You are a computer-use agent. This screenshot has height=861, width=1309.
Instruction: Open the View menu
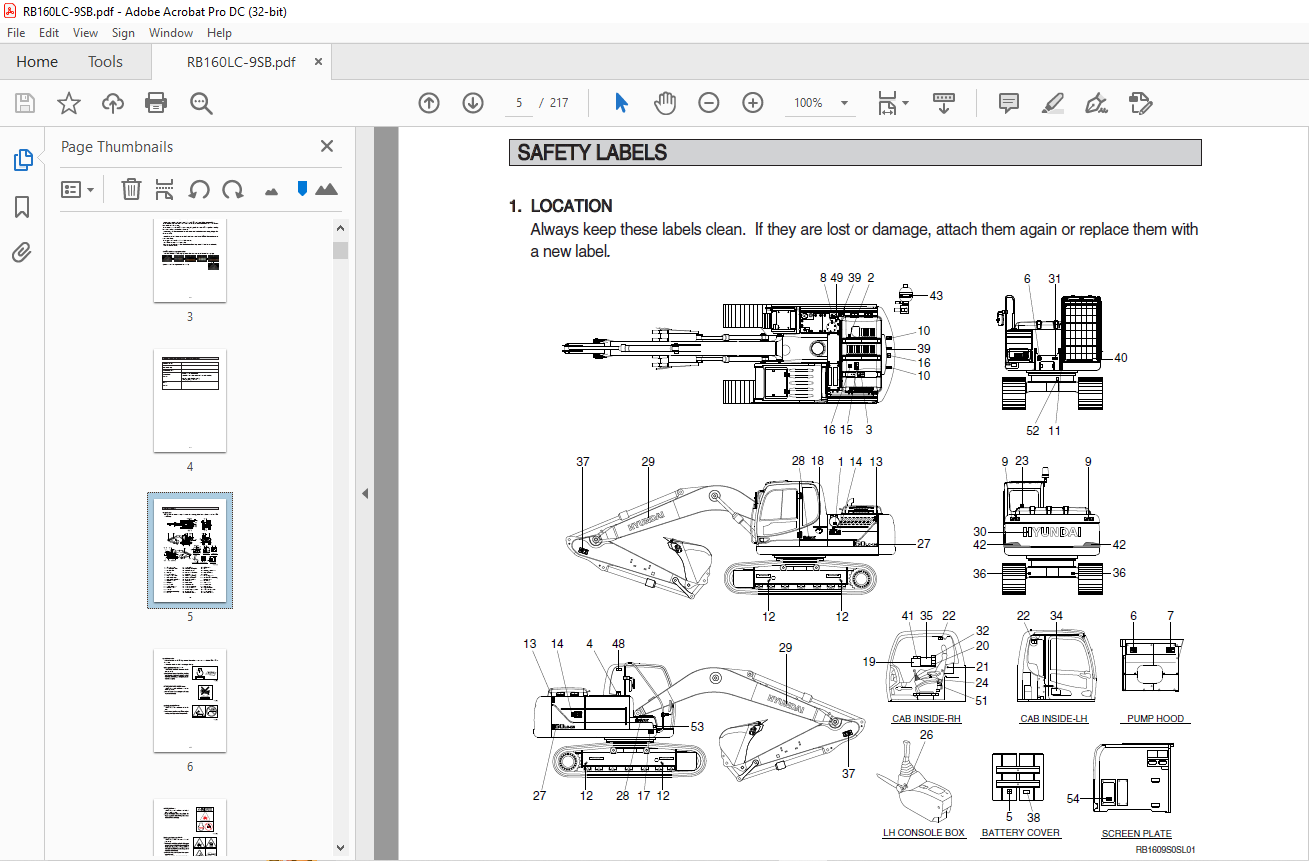click(86, 33)
